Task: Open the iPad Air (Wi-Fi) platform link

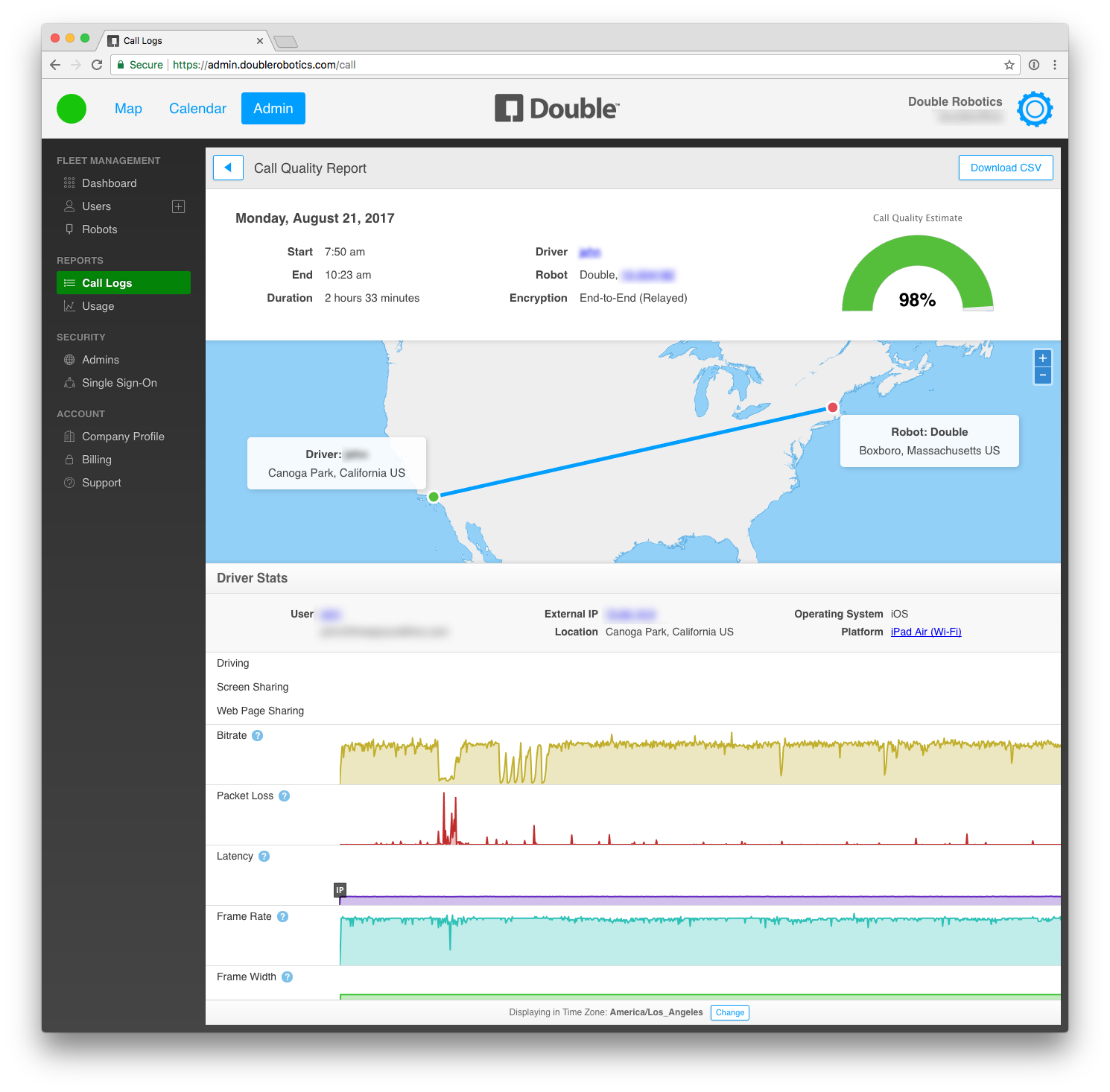Action: [x=925, y=632]
